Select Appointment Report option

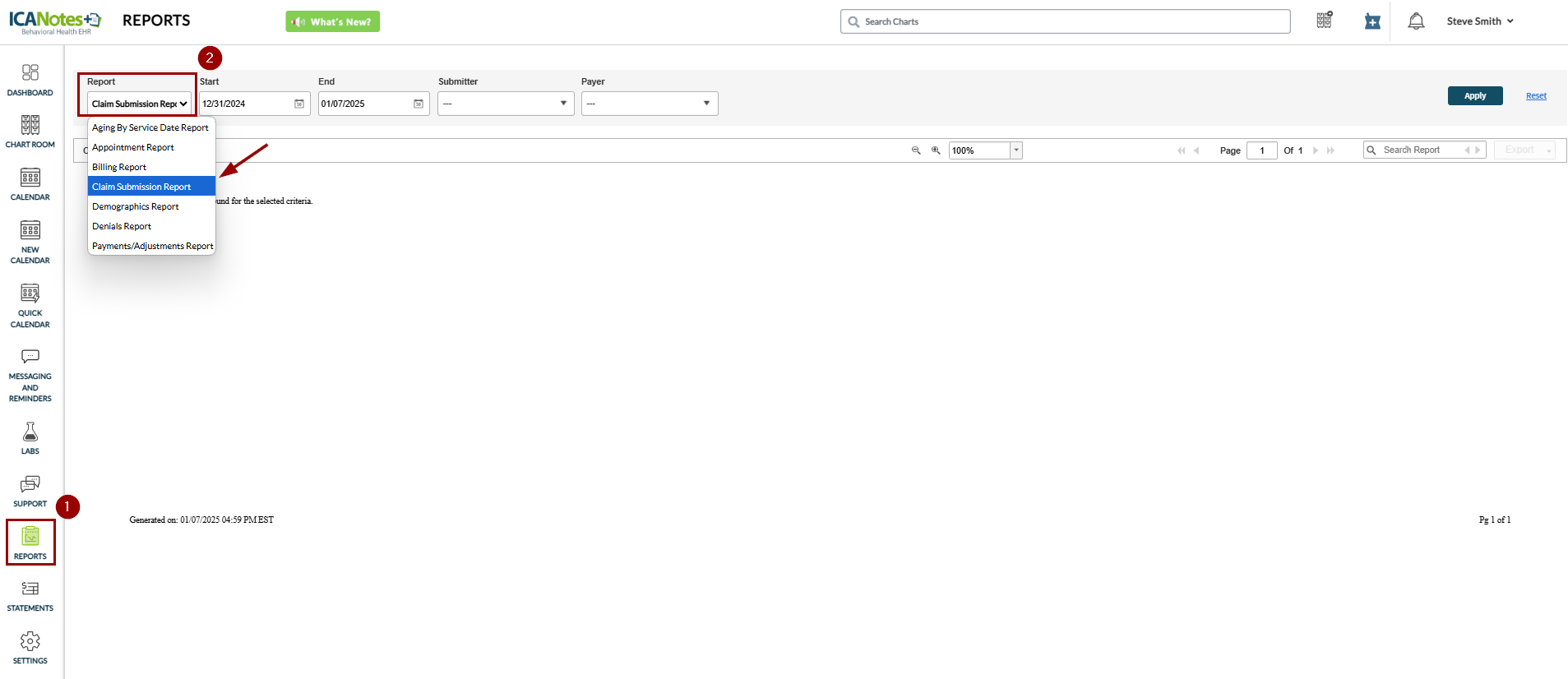(151, 147)
